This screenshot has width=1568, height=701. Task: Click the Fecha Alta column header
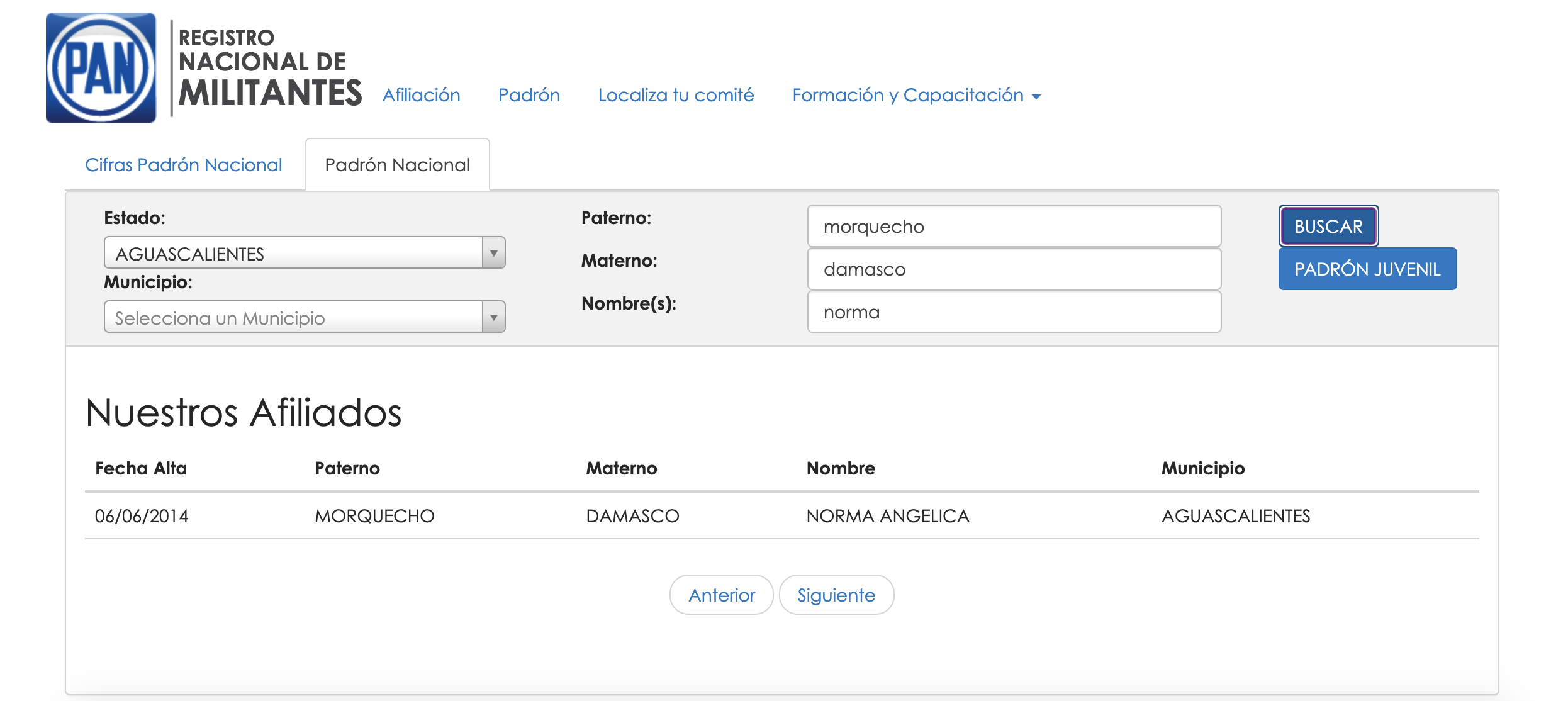[141, 468]
